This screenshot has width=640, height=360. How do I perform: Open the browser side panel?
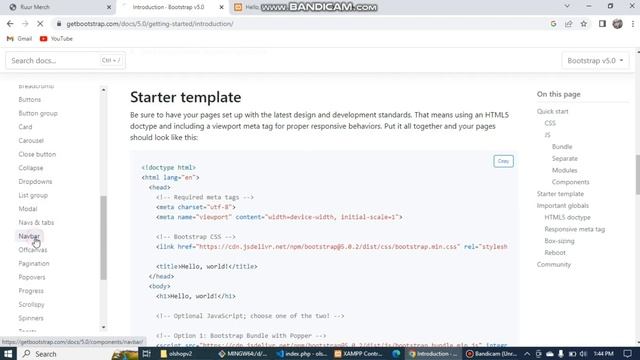pyautogui.click(x=602, y=24)
